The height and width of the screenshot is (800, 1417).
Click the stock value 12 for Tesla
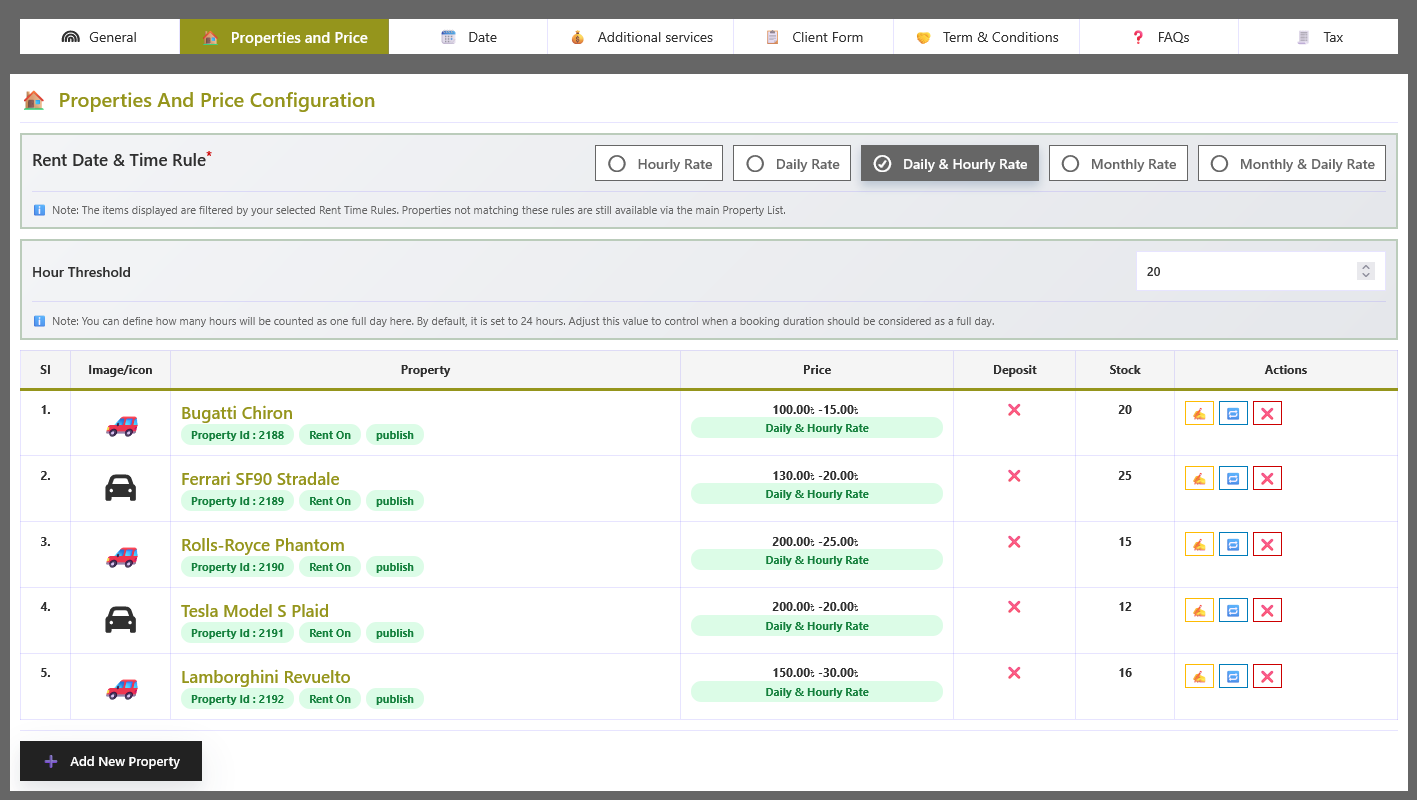1125,608
